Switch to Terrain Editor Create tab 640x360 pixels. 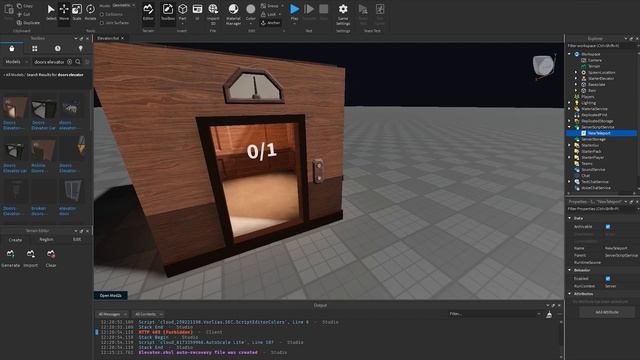pos(15,240)
